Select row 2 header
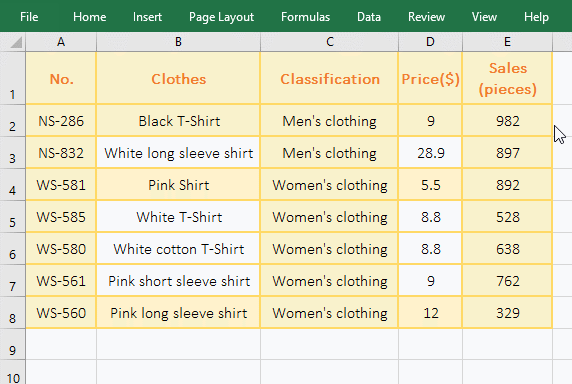This screenshot has width=572, height=384. [13, 121]
